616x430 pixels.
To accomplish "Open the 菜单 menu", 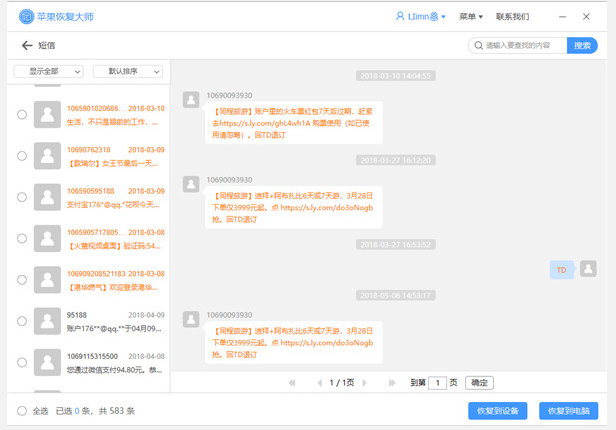I will (470, 17).
